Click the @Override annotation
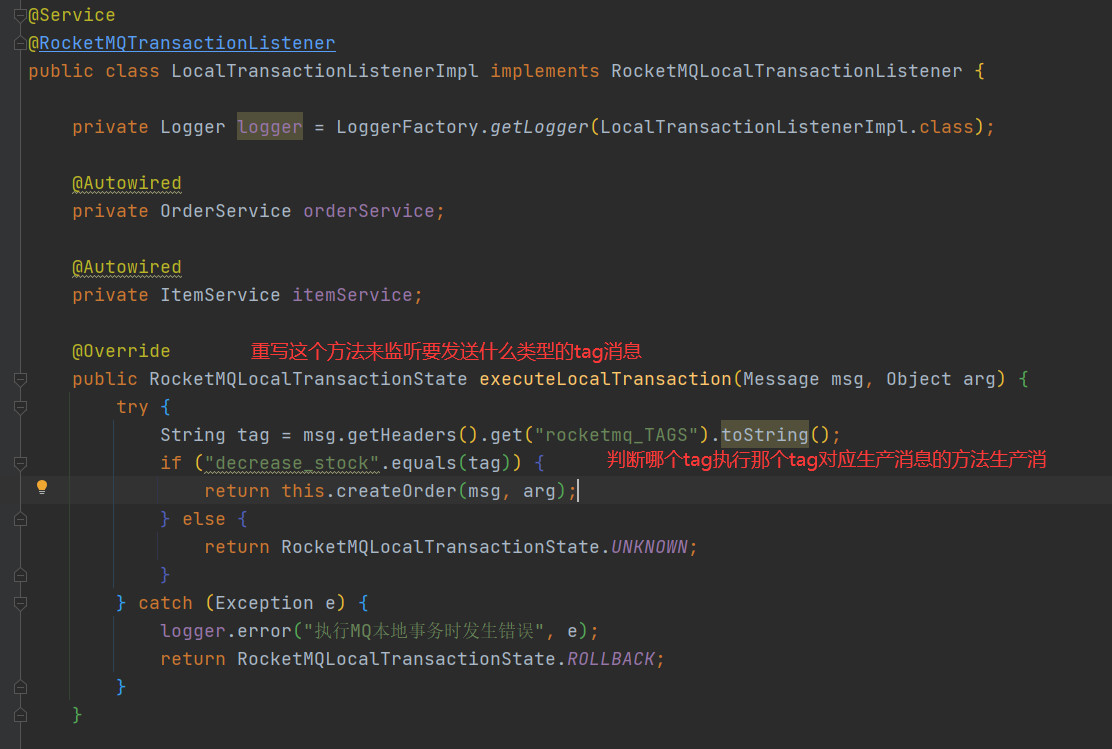 121,351
